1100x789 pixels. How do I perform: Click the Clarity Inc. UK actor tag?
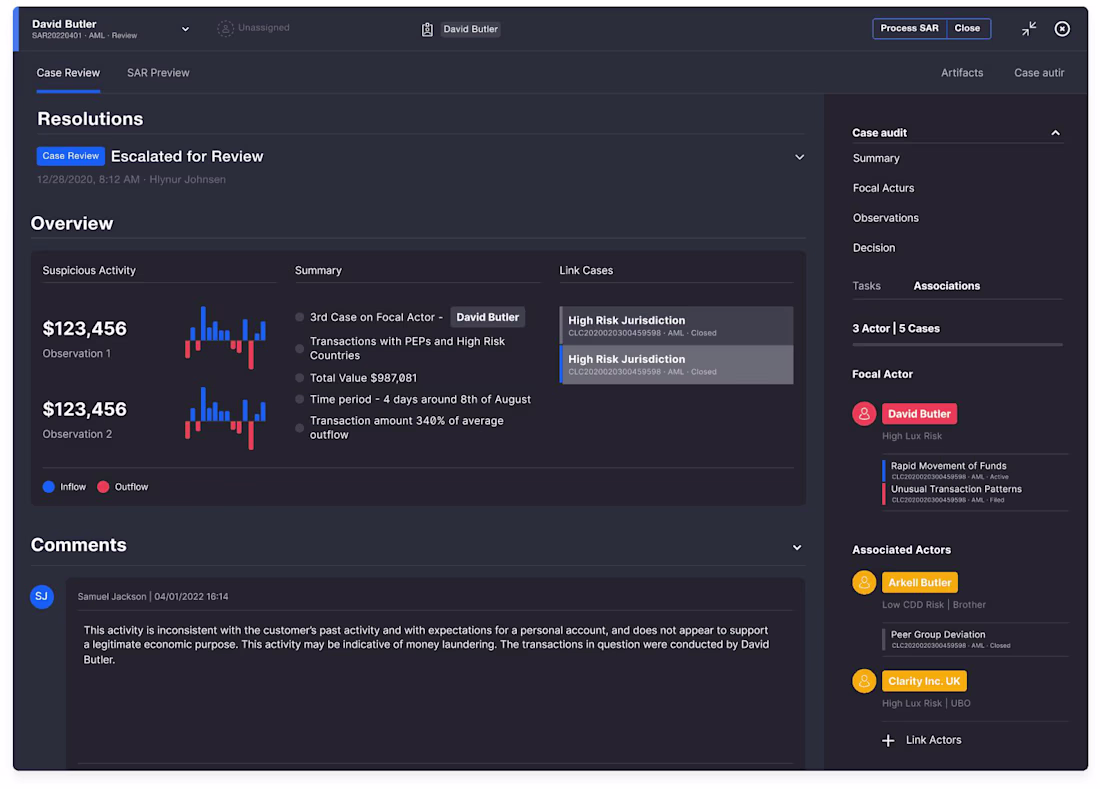click(x=924, y=681)
